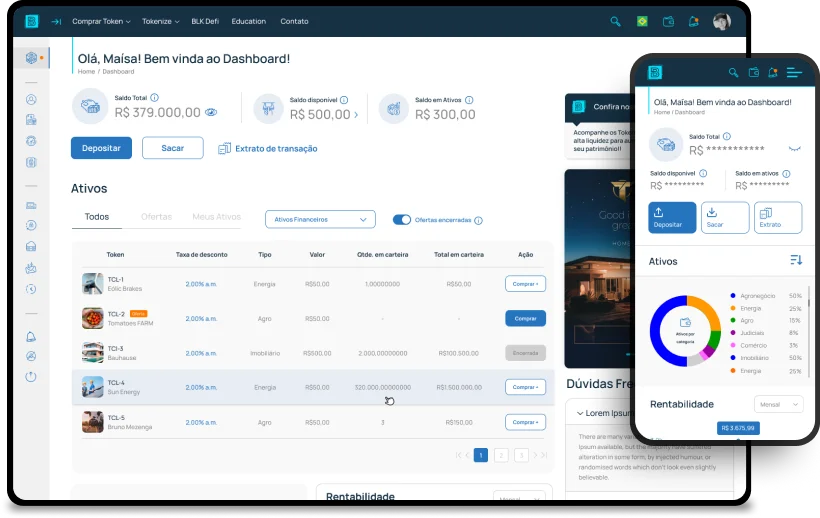Image resolution: width=820 pixels, height=518 pixels.
Task: Reveal hidden balance with phone closed-eye icon
Action: [x=794, y=149]
